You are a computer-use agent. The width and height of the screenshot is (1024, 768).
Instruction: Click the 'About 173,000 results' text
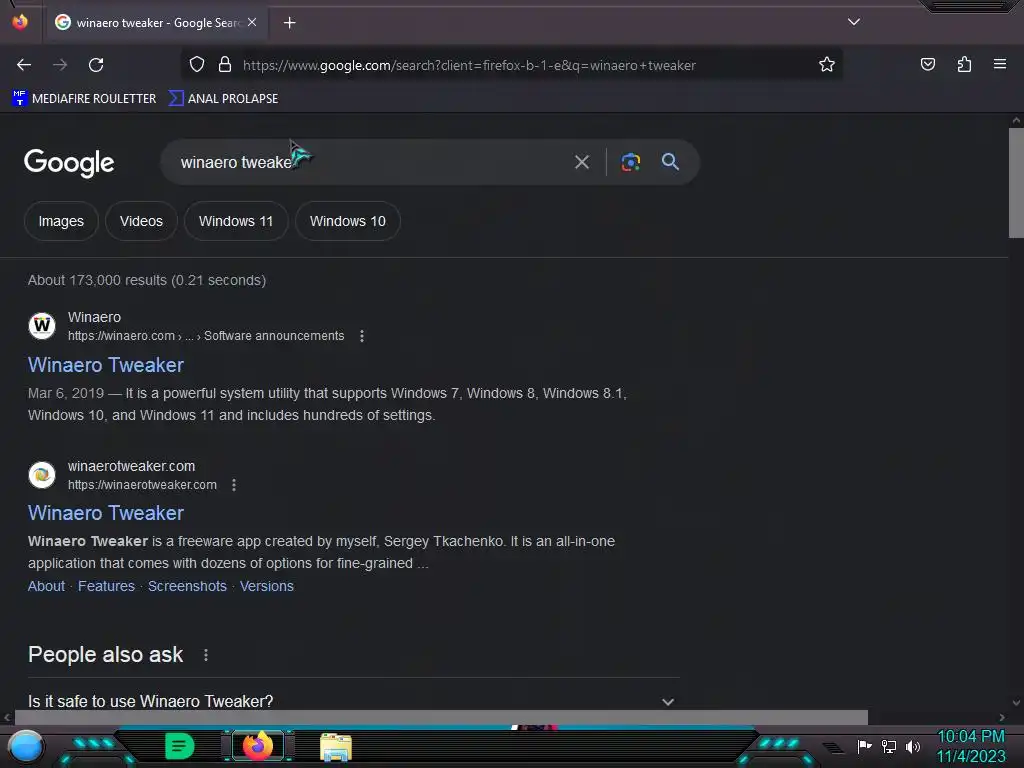pyautogui.click(x=146, y=280)
